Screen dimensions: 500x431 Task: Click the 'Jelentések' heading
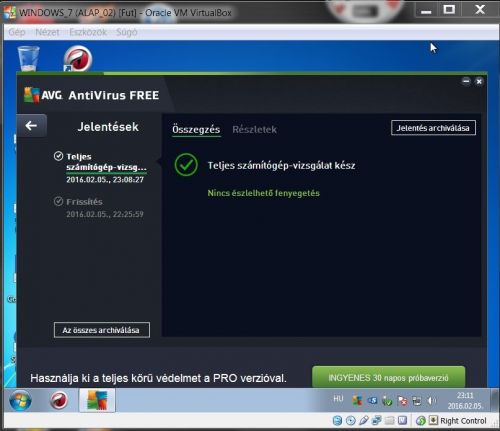point(108,127)
